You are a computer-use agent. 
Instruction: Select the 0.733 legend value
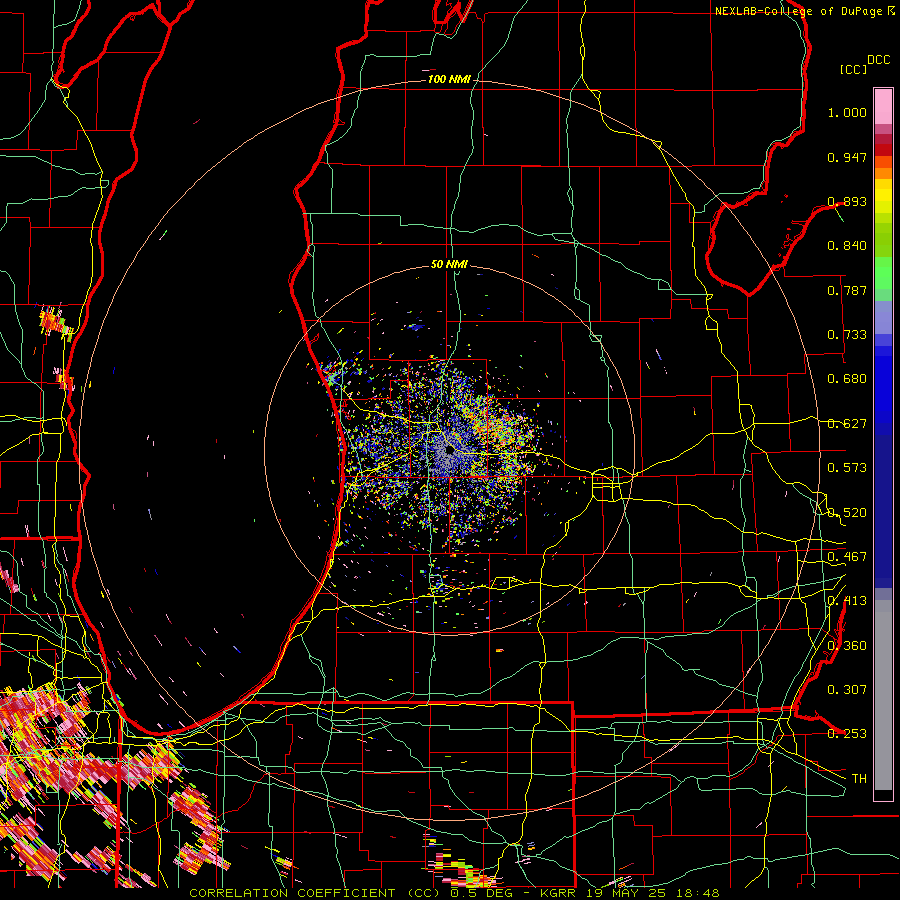coord(847,335)
